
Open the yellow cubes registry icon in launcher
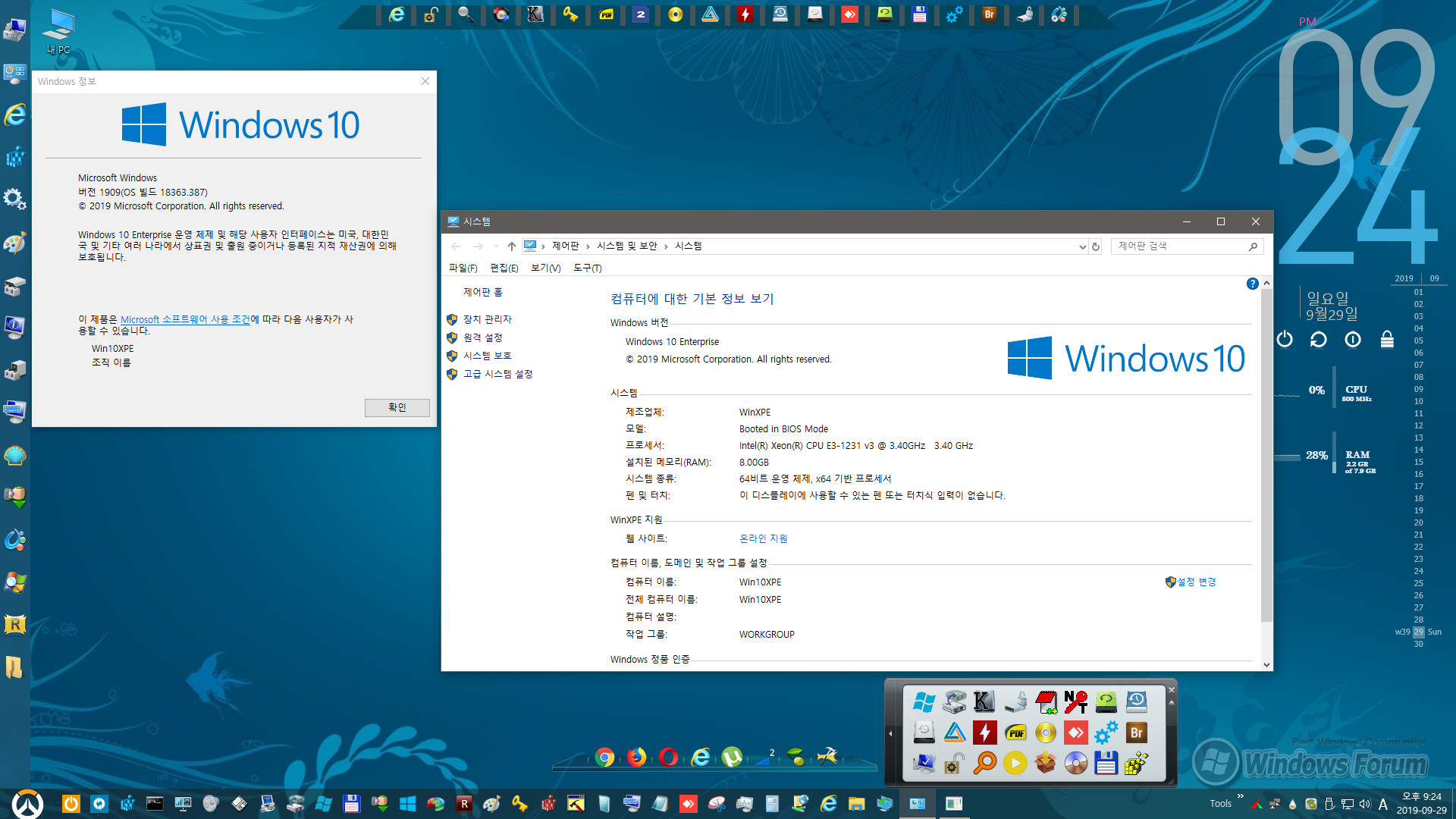coord(1136,763)
